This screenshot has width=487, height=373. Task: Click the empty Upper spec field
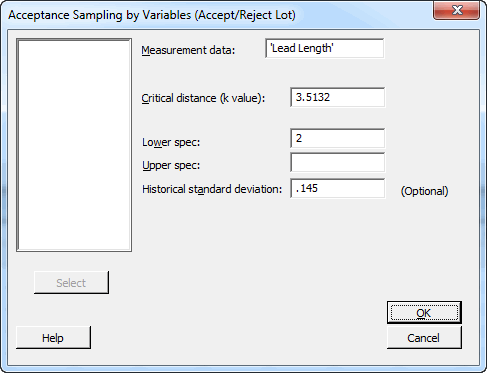coord(337,162)
